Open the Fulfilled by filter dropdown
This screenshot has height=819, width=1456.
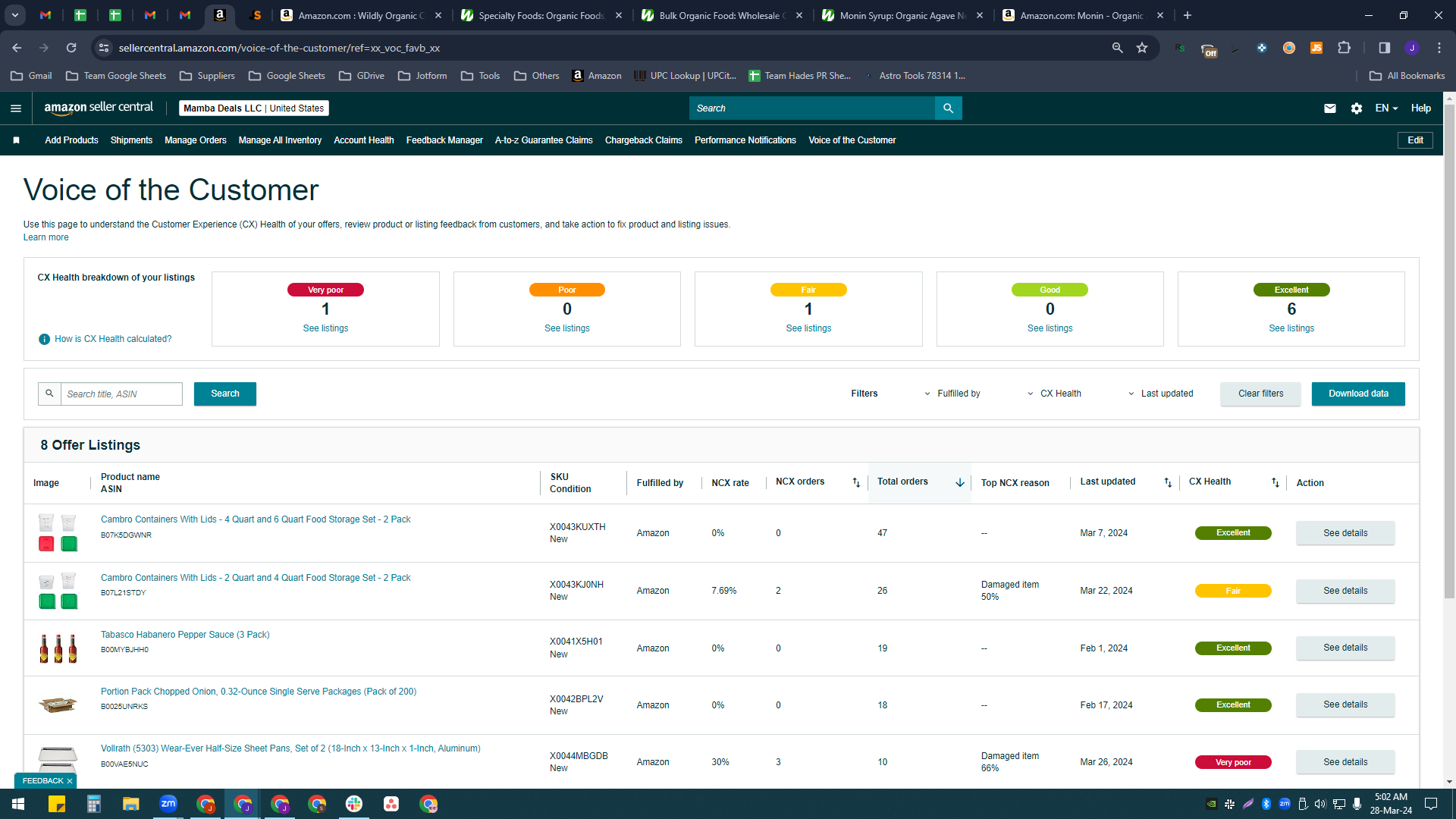[952, 394]
